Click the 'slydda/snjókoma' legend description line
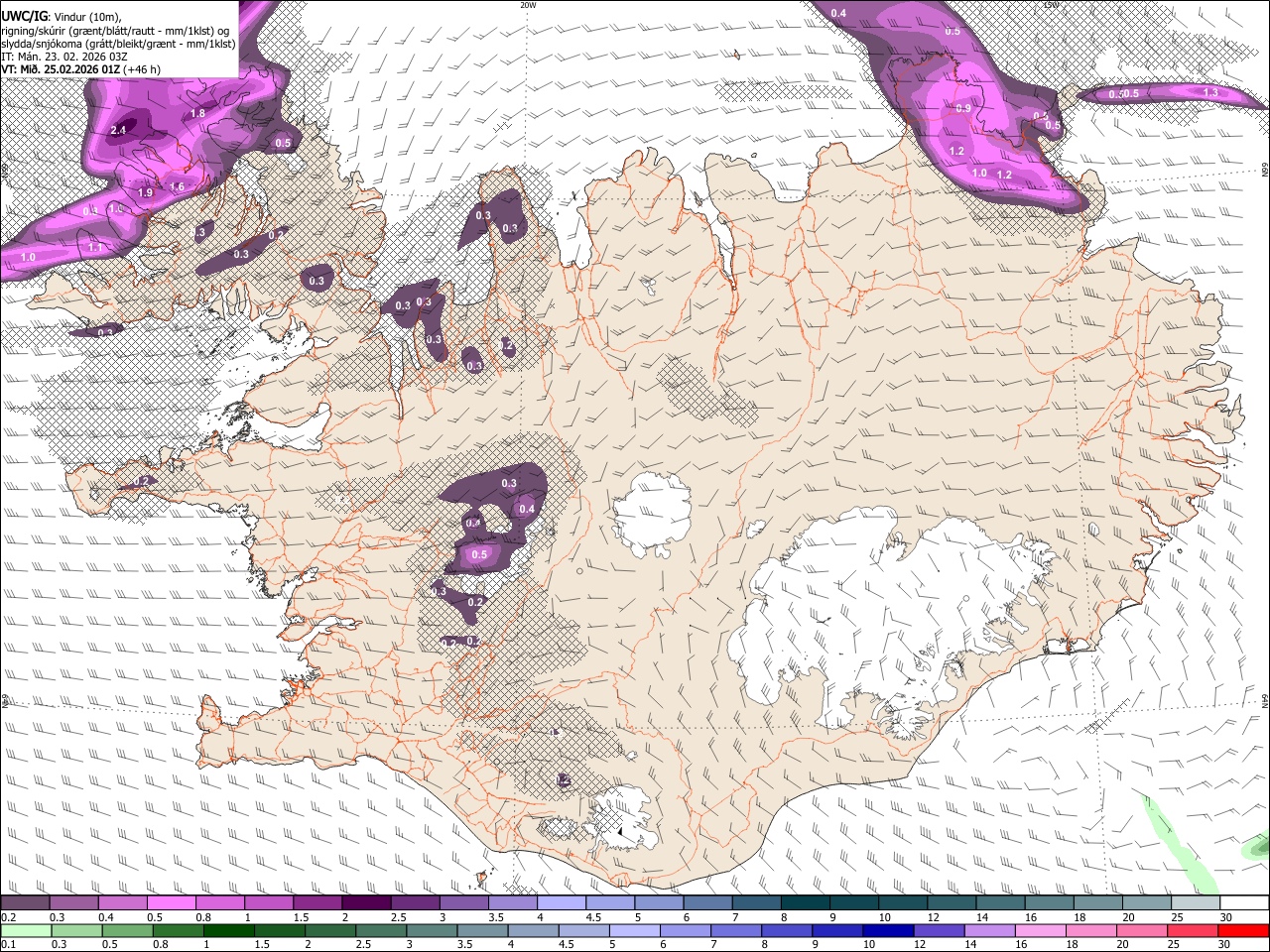Viewport: 1270px width, 952px height. point(118,44)
